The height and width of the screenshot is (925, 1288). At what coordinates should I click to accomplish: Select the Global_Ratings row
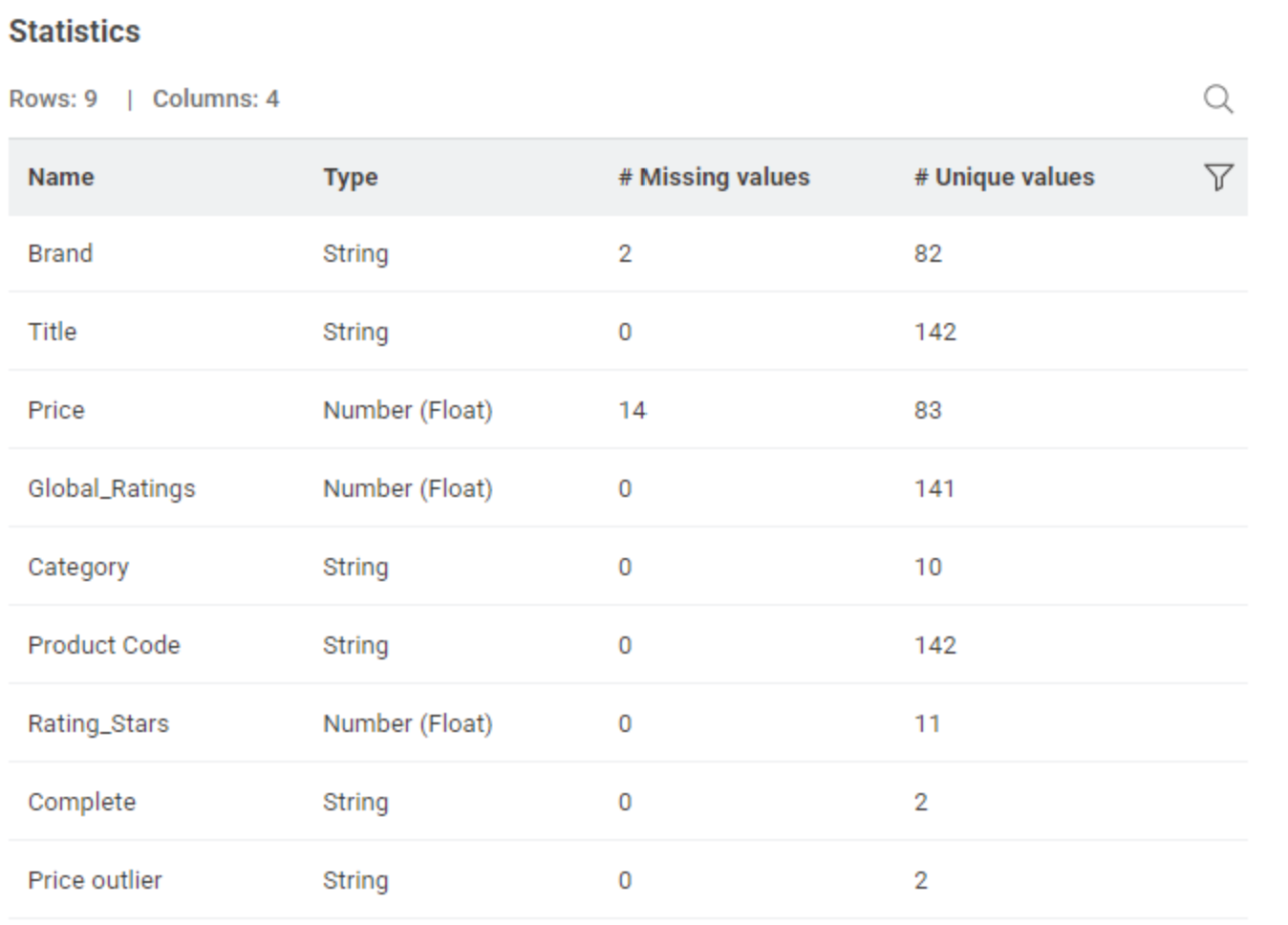111,489
